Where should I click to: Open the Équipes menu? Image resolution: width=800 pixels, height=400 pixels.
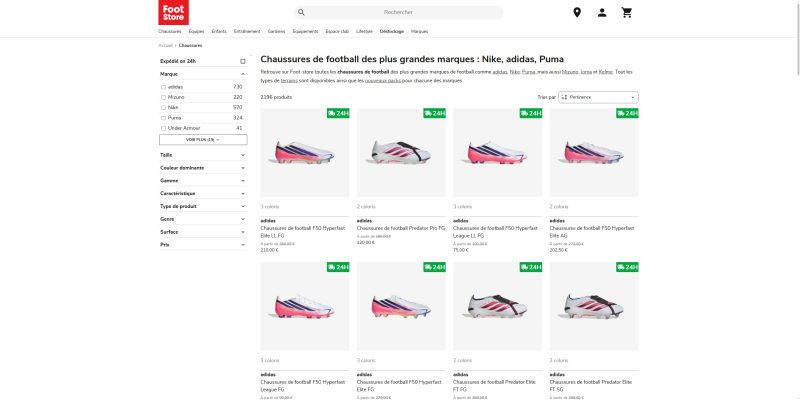click(x=196, y=32)
